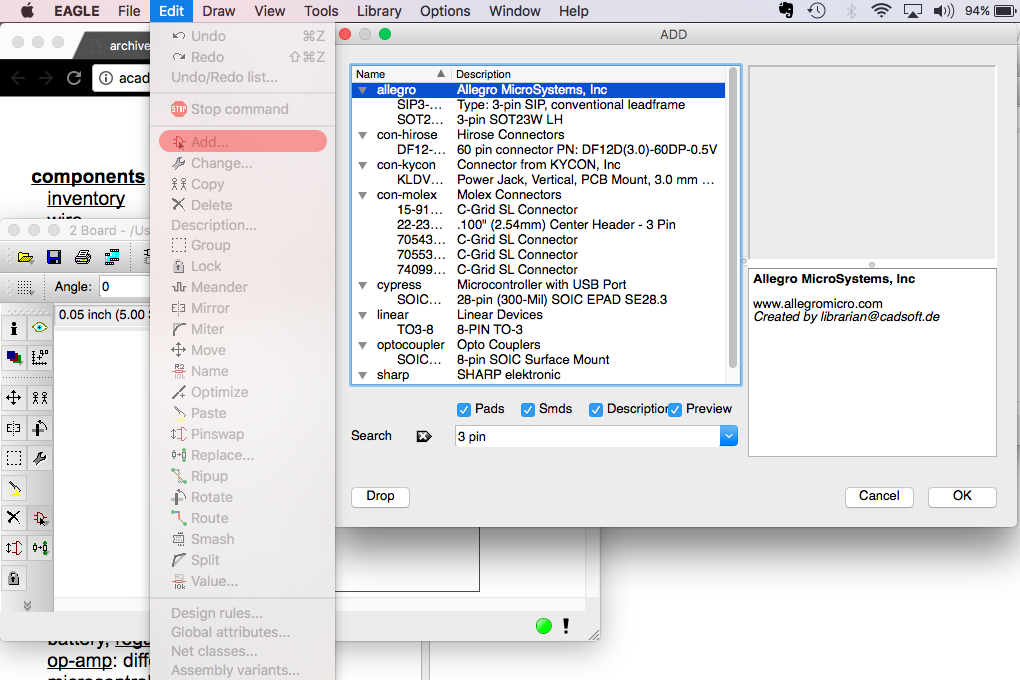Select the TO3-8 8-PIN TO-3 row

539,330
